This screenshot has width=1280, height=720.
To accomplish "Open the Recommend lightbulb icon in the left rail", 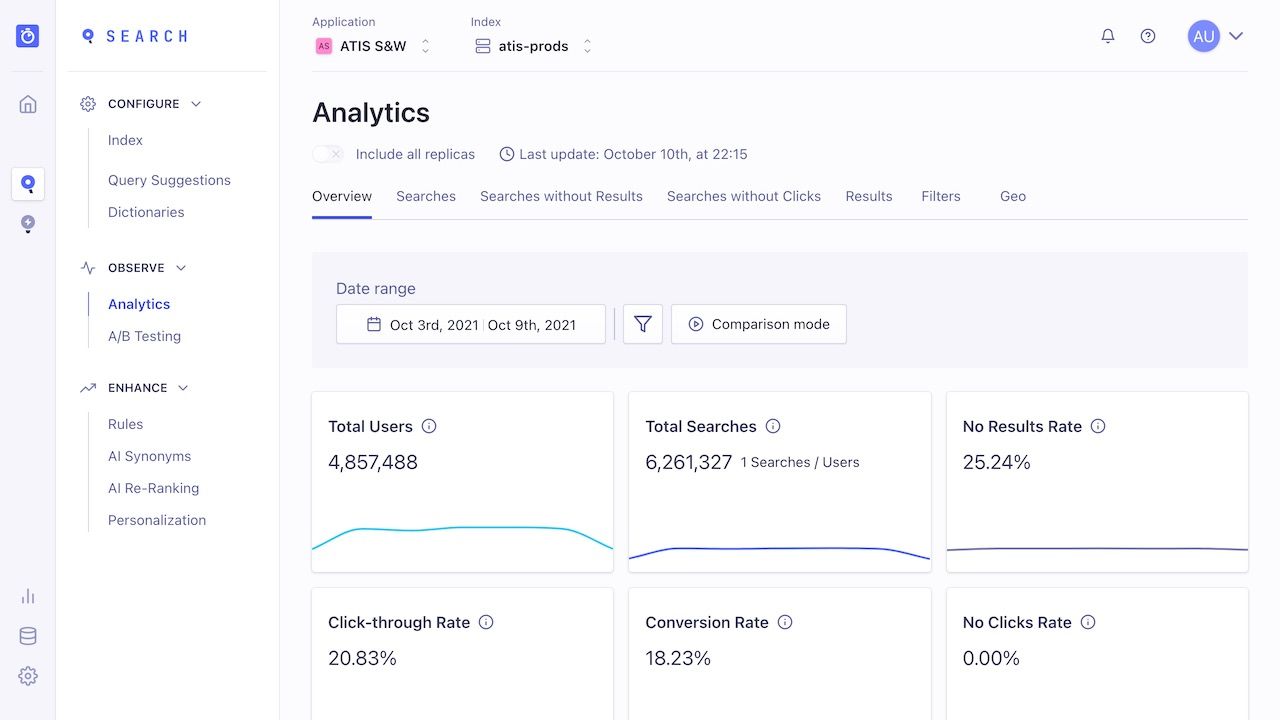I will (28, 224).
